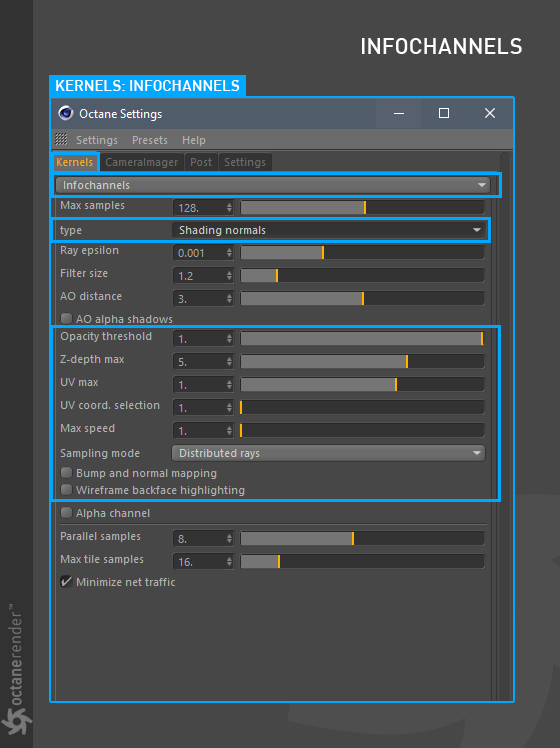Adjust the Filter size slider
This screenshot has width=560, height=748.
(x=363, y=276)
